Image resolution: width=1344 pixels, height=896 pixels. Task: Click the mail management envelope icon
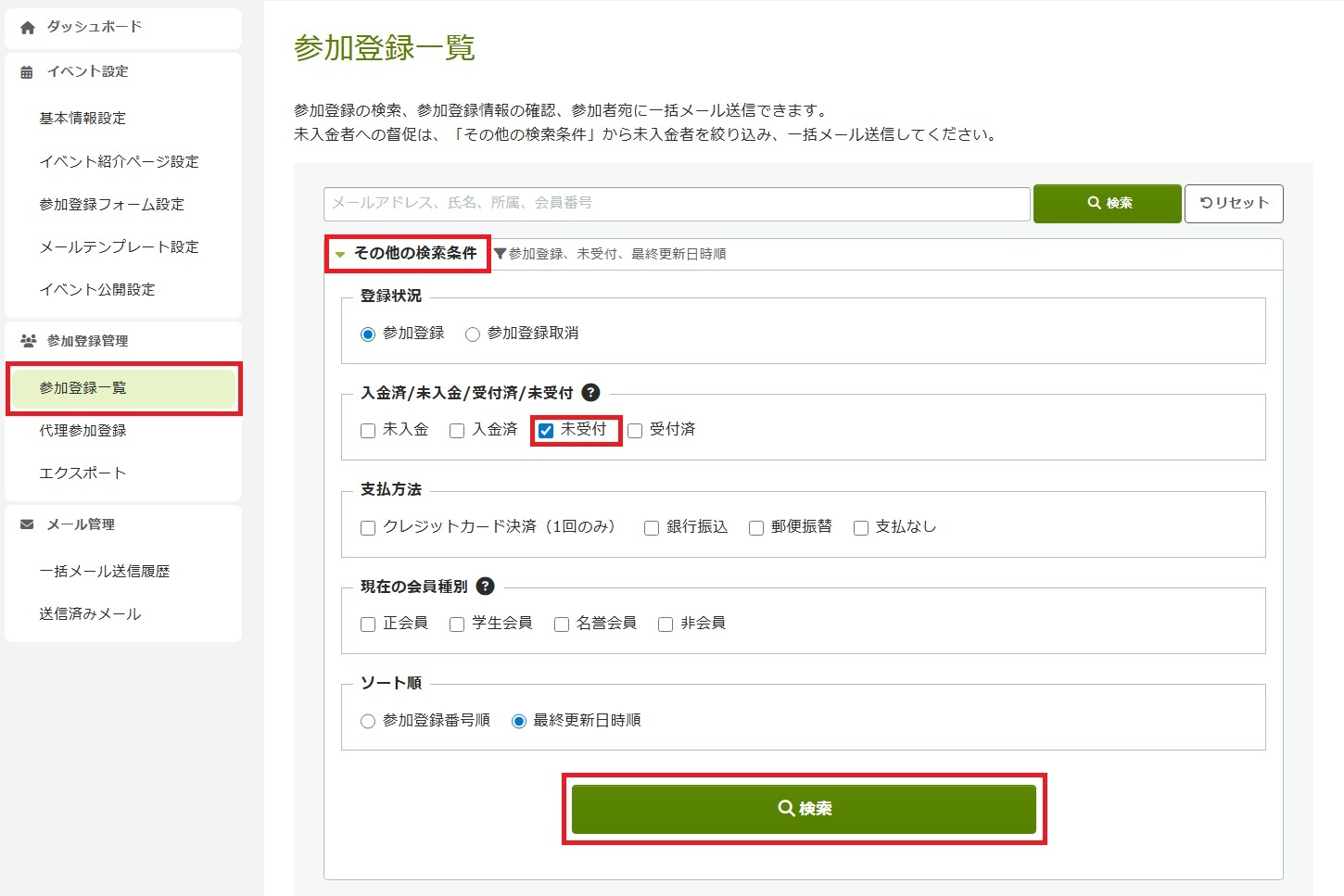[27, 524]
